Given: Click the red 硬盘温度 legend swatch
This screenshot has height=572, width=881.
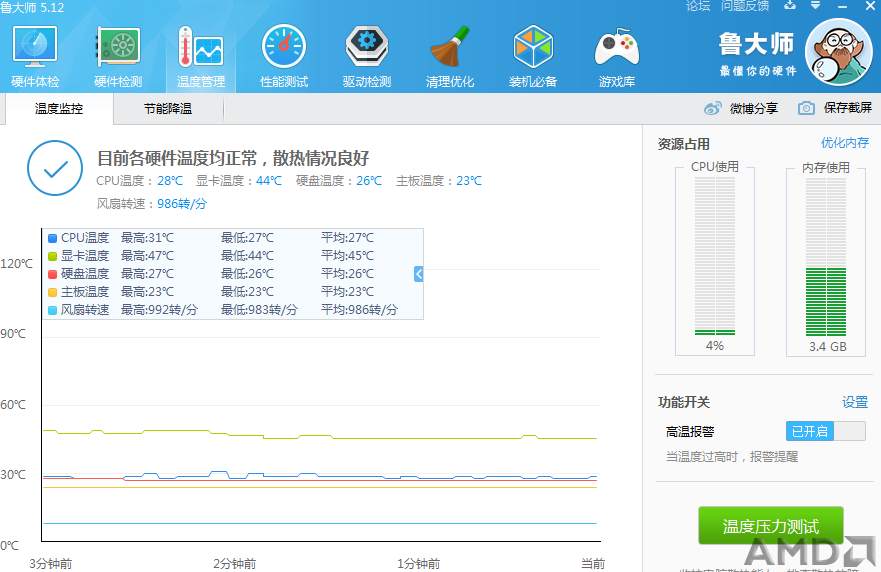Looking at the screenshot, I should tap(52, 274).
